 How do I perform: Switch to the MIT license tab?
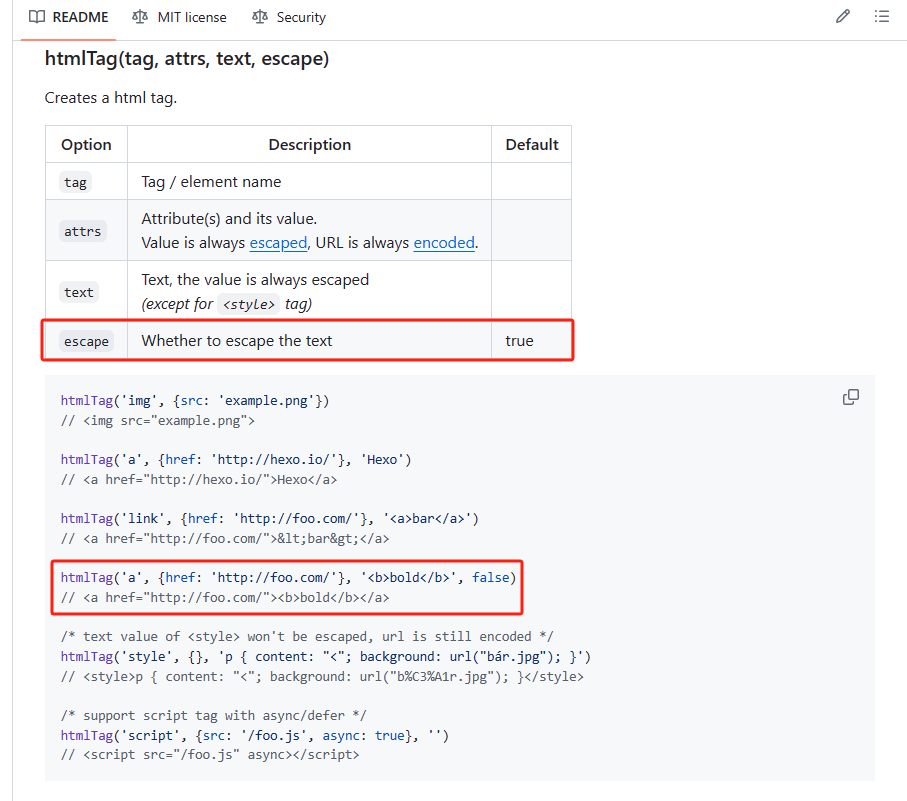(180, 17)
